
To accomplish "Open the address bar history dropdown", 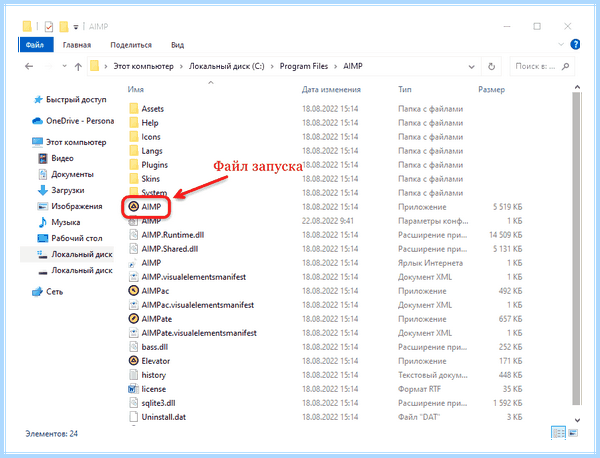I will pyautogui.click(x=471, y=67).
